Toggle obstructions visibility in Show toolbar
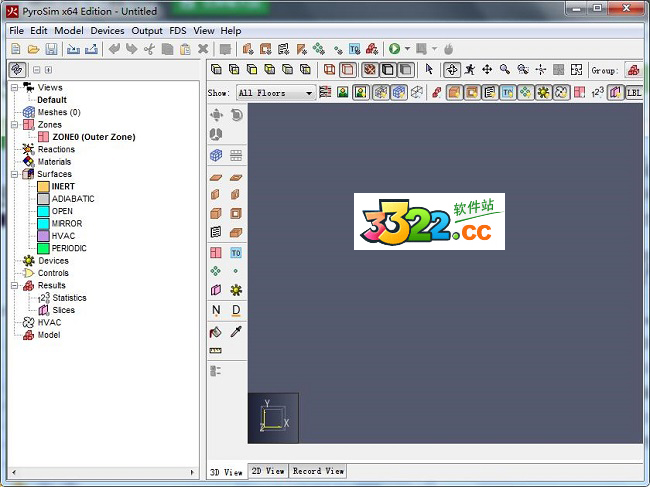Image resolution: width=650 pixels, height=487 pixels. click(x=454, y=92)
